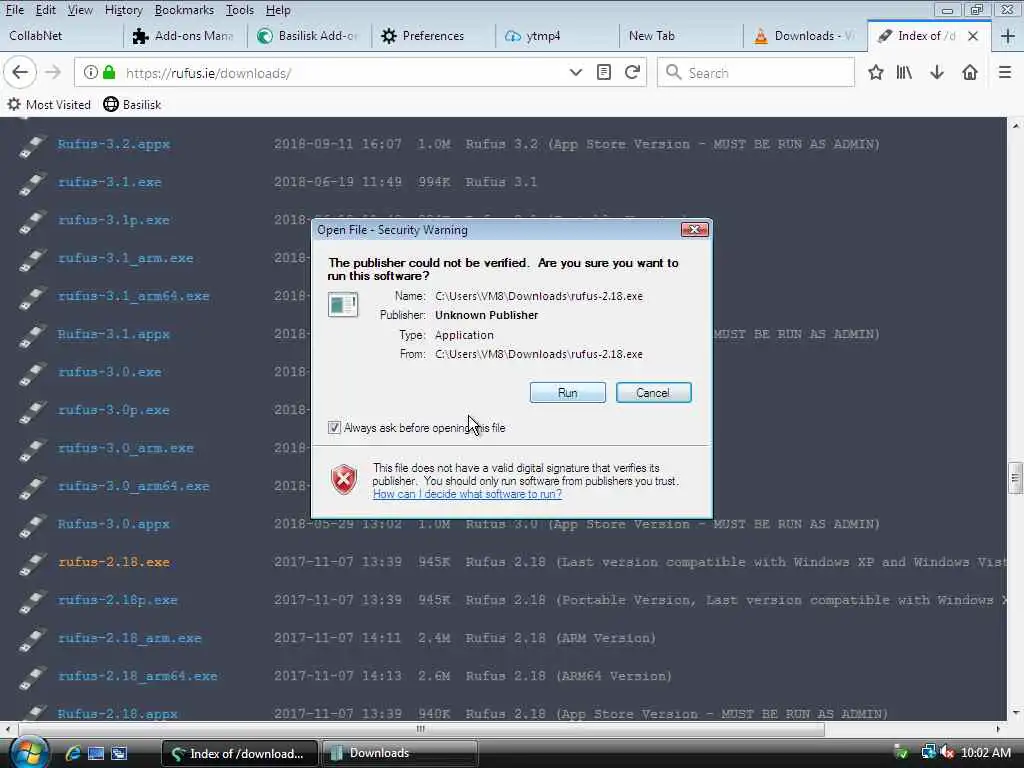Switch to the Add-ons Manager tab

coord(185,36)
